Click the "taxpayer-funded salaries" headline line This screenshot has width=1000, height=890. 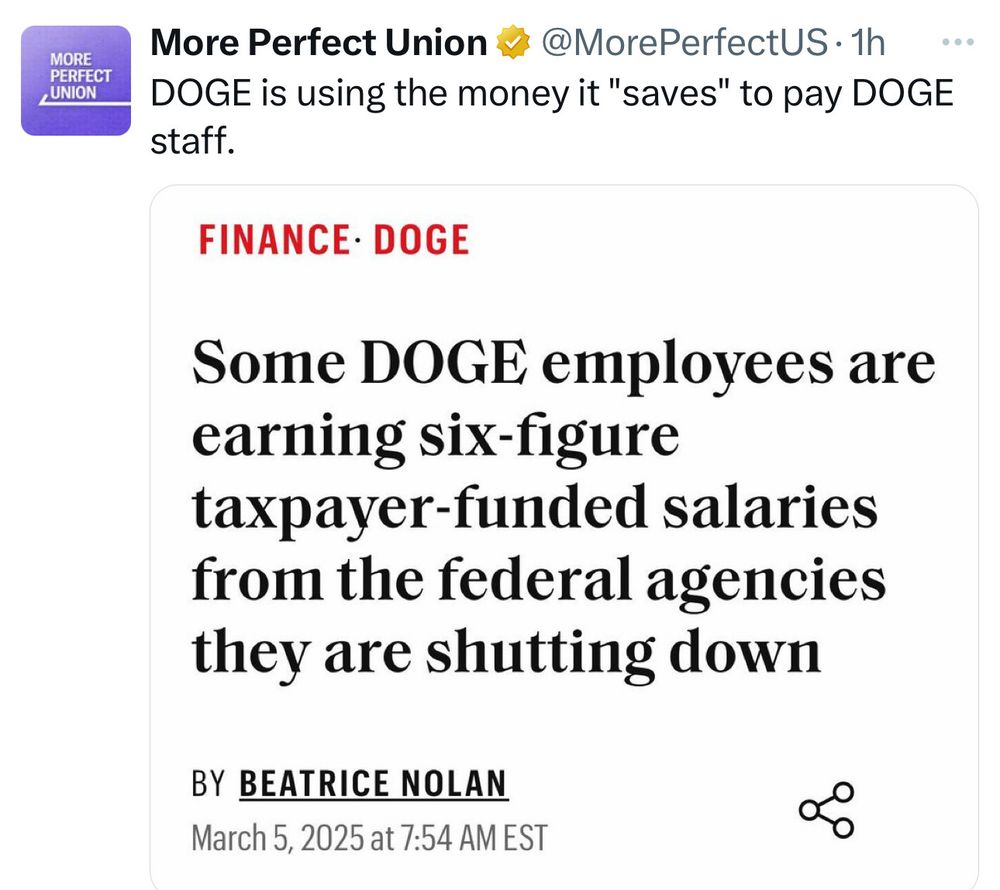pos(534,508)
